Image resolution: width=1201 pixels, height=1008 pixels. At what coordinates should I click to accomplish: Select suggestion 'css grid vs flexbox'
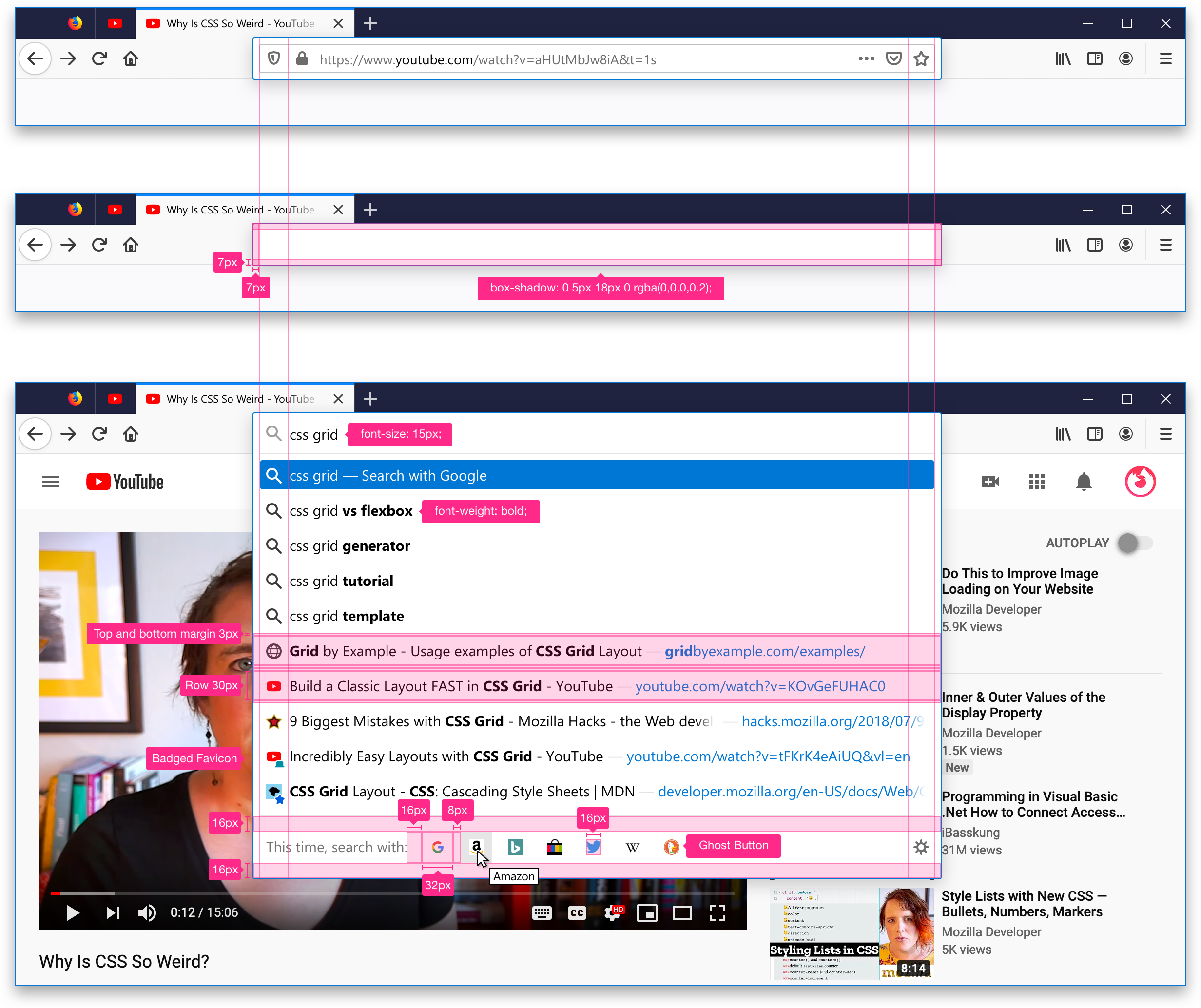(597, 510)
